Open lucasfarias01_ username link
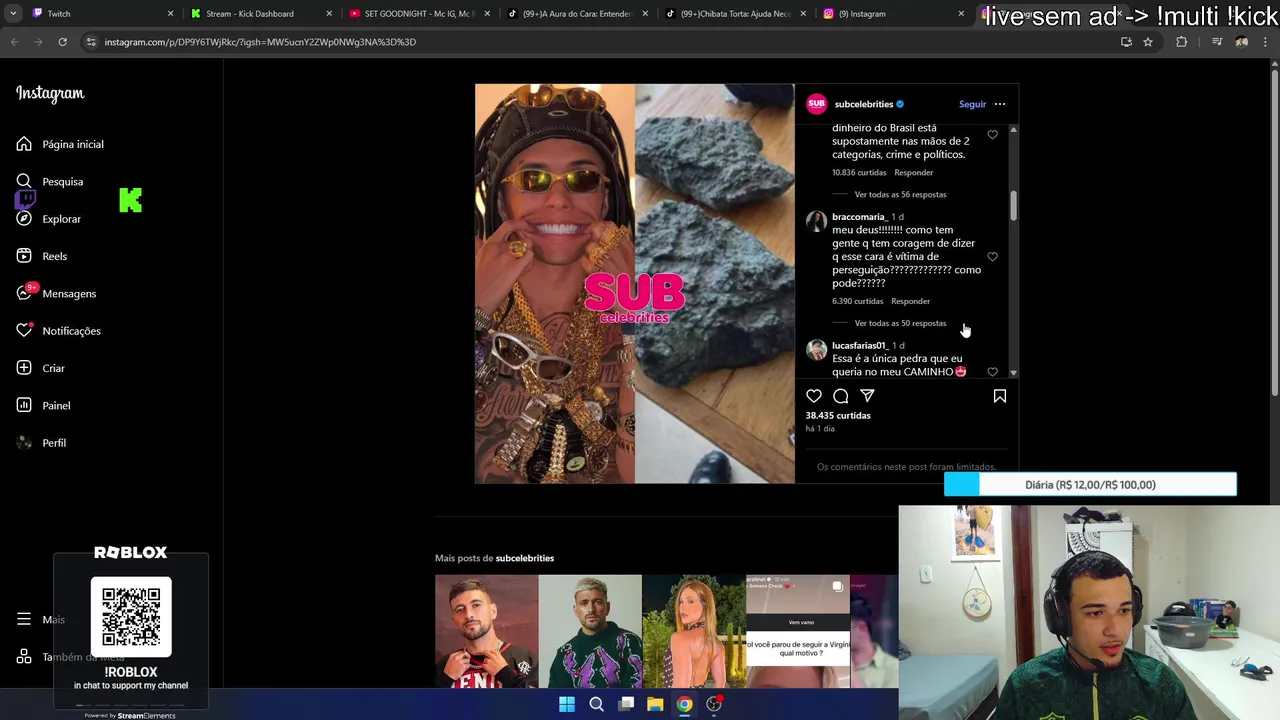Image resolution: width=1280 pixels, height=720 pixels. [x=860, y=345]
